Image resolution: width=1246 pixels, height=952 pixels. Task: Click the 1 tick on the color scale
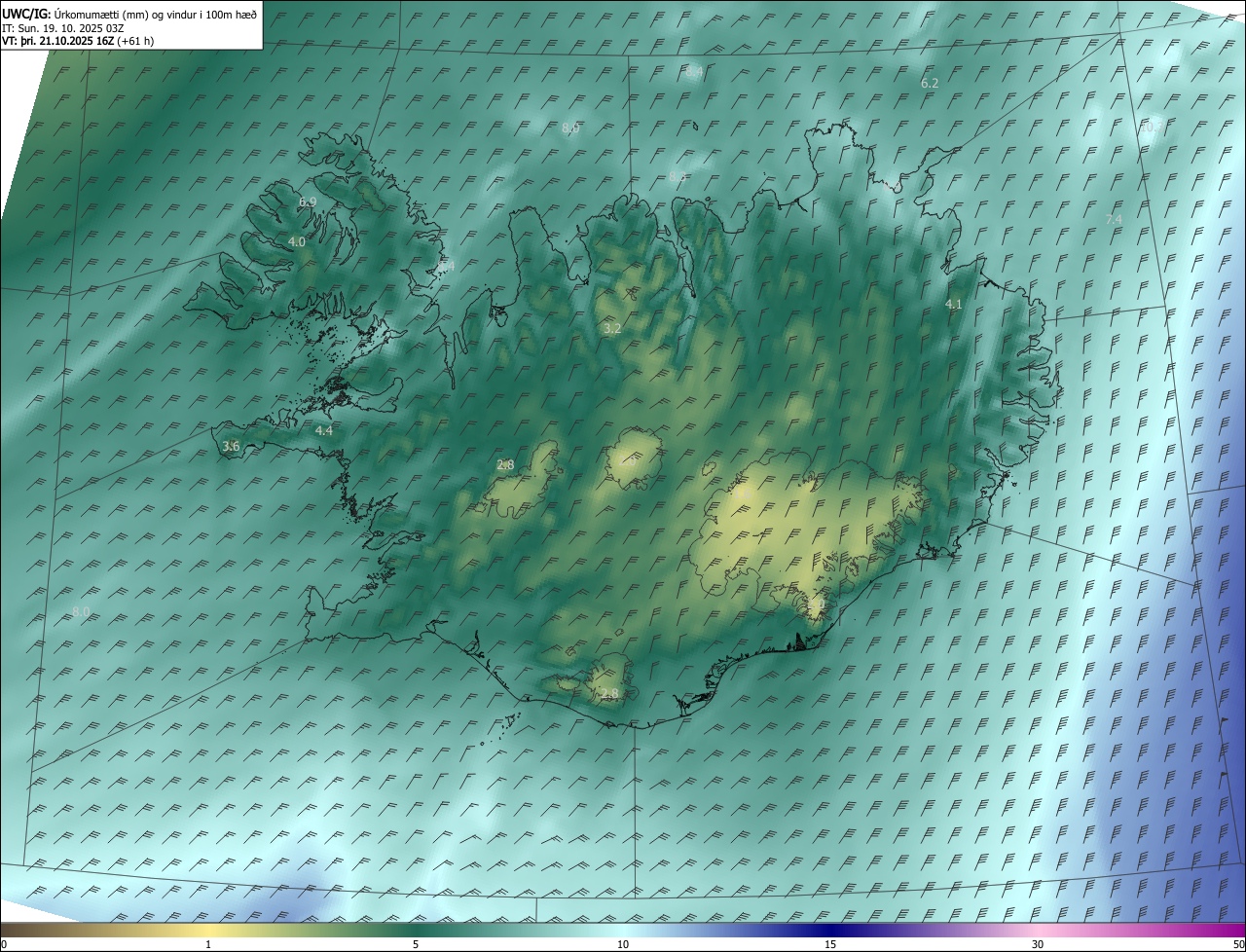(x=208, y=944)
